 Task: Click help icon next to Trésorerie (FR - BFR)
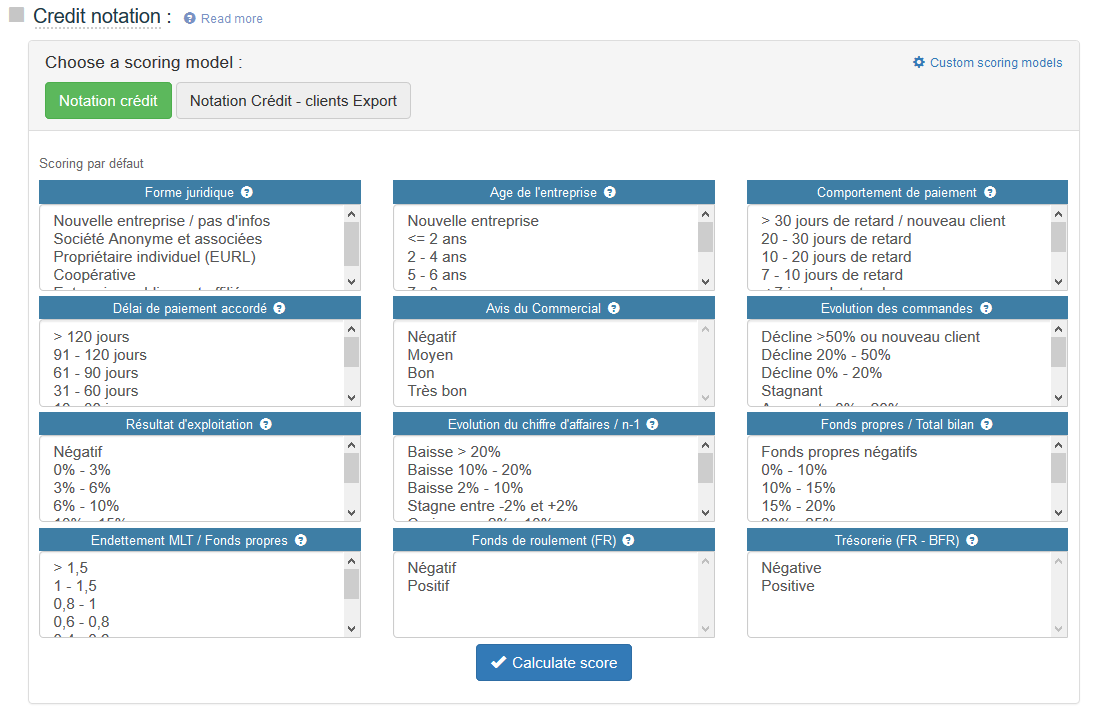coord(972,541)
